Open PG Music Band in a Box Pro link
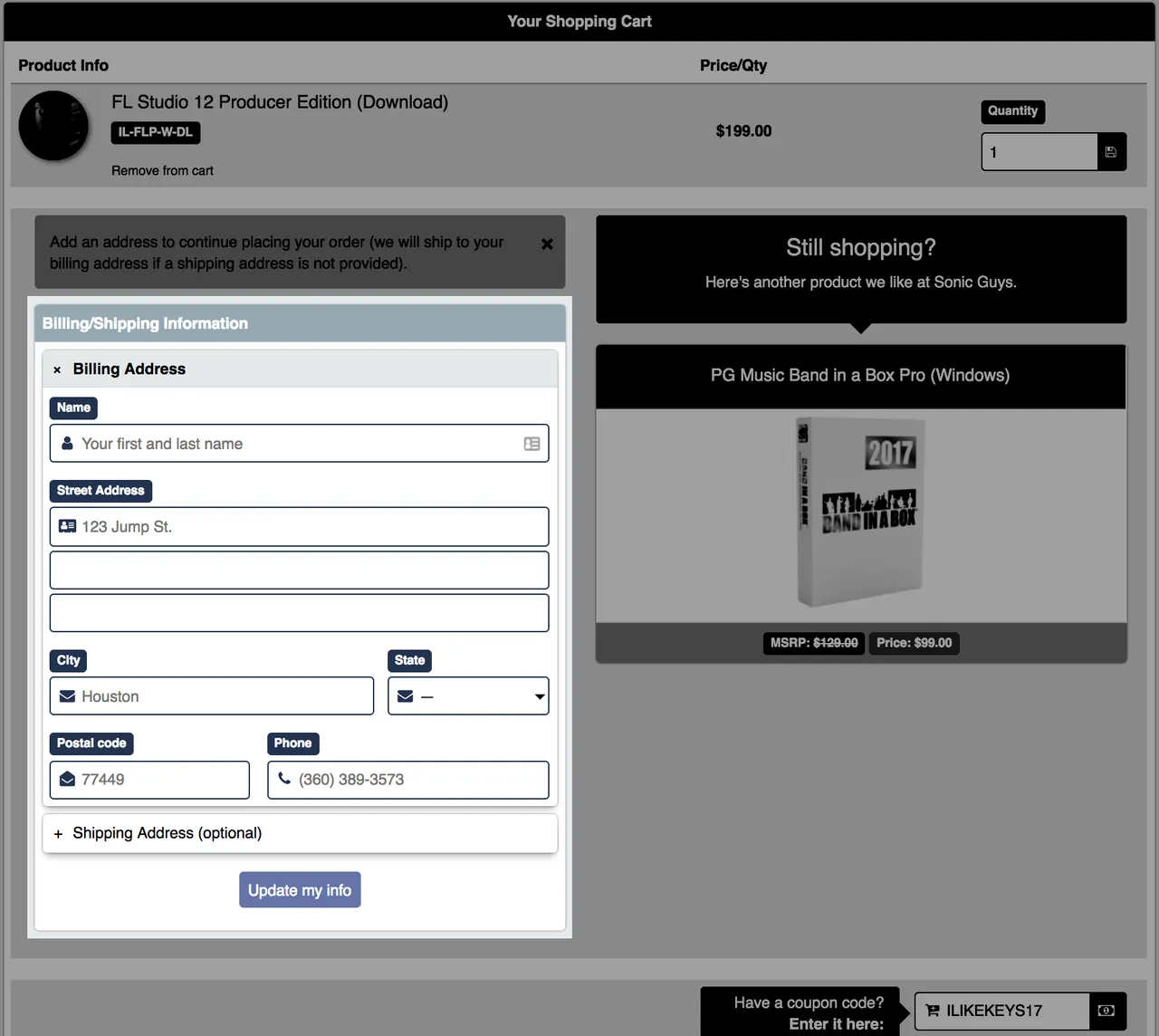 click(860, 375)
